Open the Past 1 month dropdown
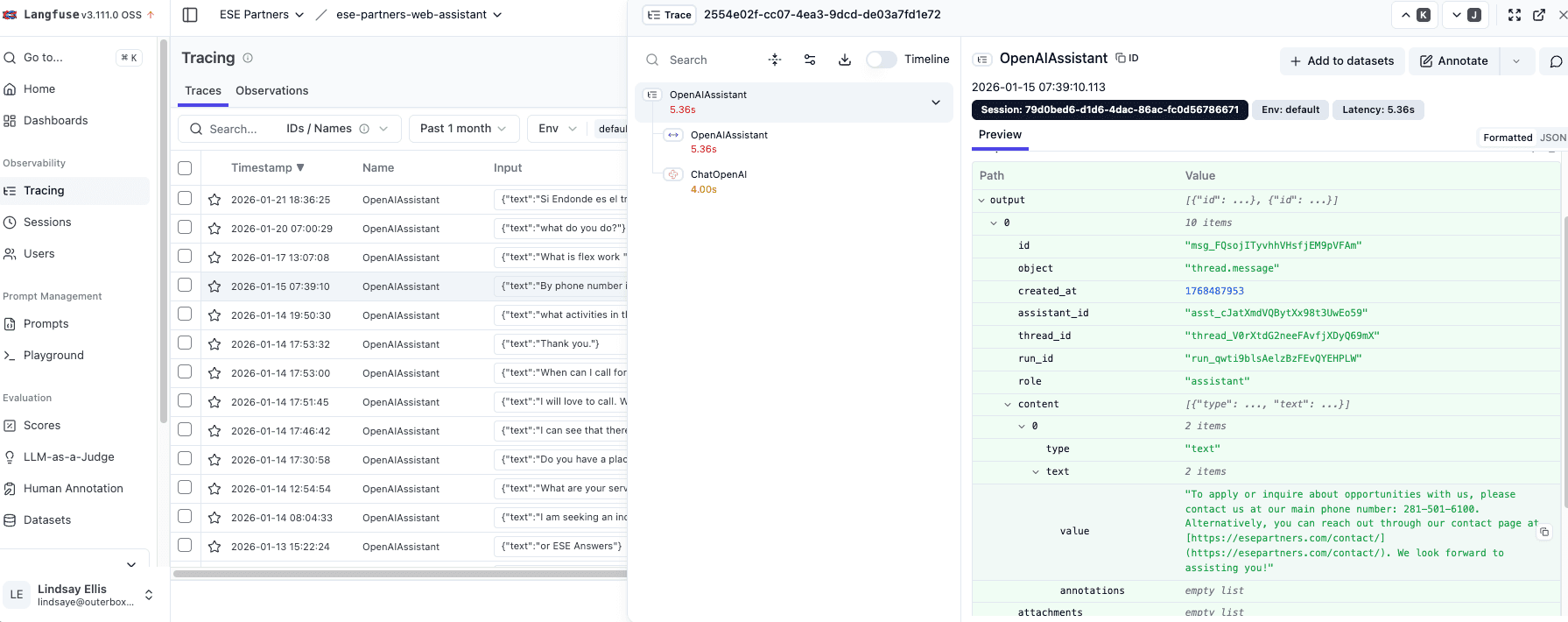The height and width of the screenshot is (622, 1568). (463, 129)
